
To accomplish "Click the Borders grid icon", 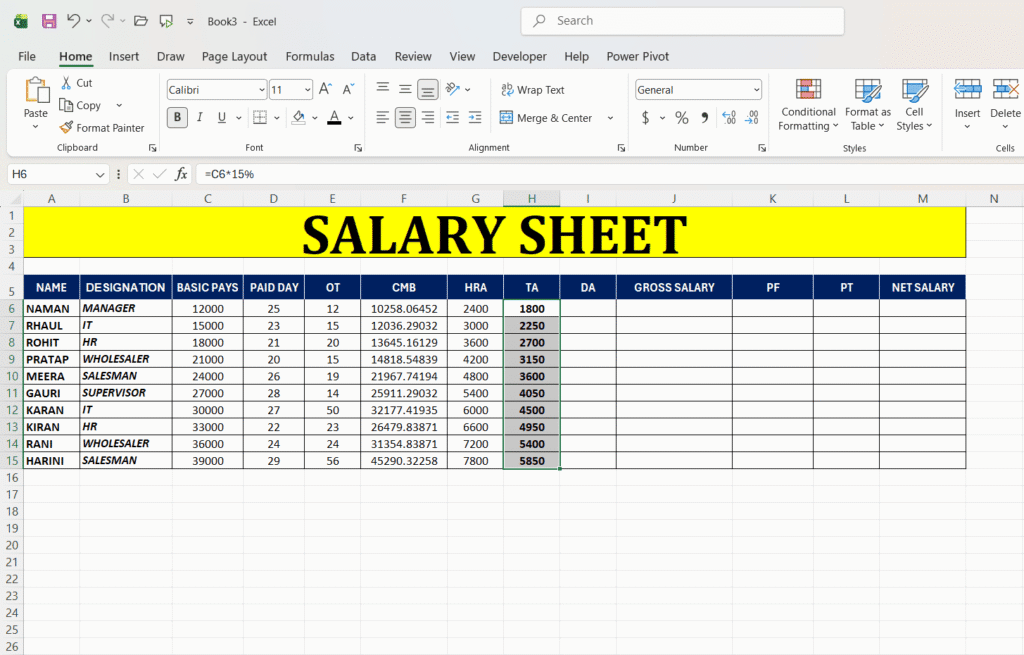I will [x=260, y=118].
